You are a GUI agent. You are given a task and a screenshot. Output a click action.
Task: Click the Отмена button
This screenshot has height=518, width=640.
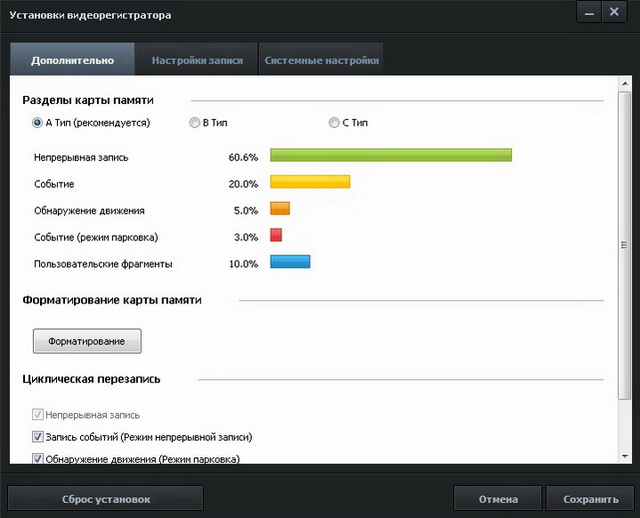pyautogui.click(x=498, y=498)
